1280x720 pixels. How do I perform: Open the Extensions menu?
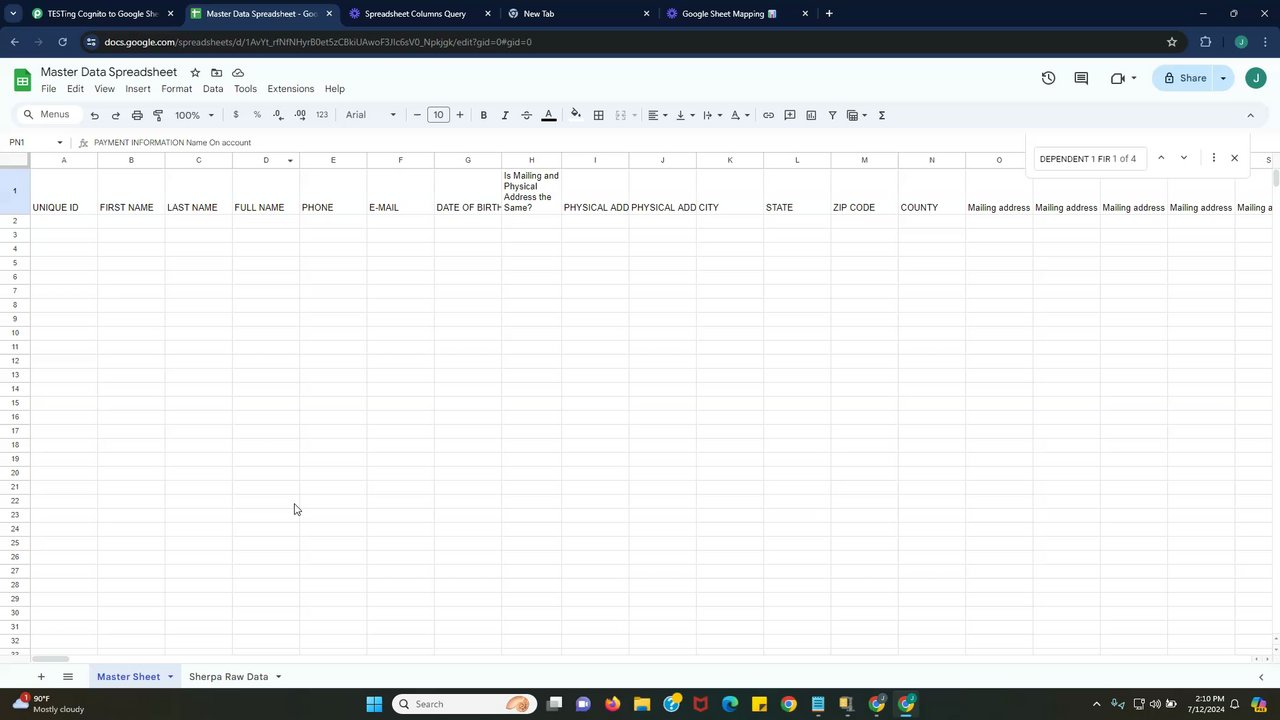[291, 89]
